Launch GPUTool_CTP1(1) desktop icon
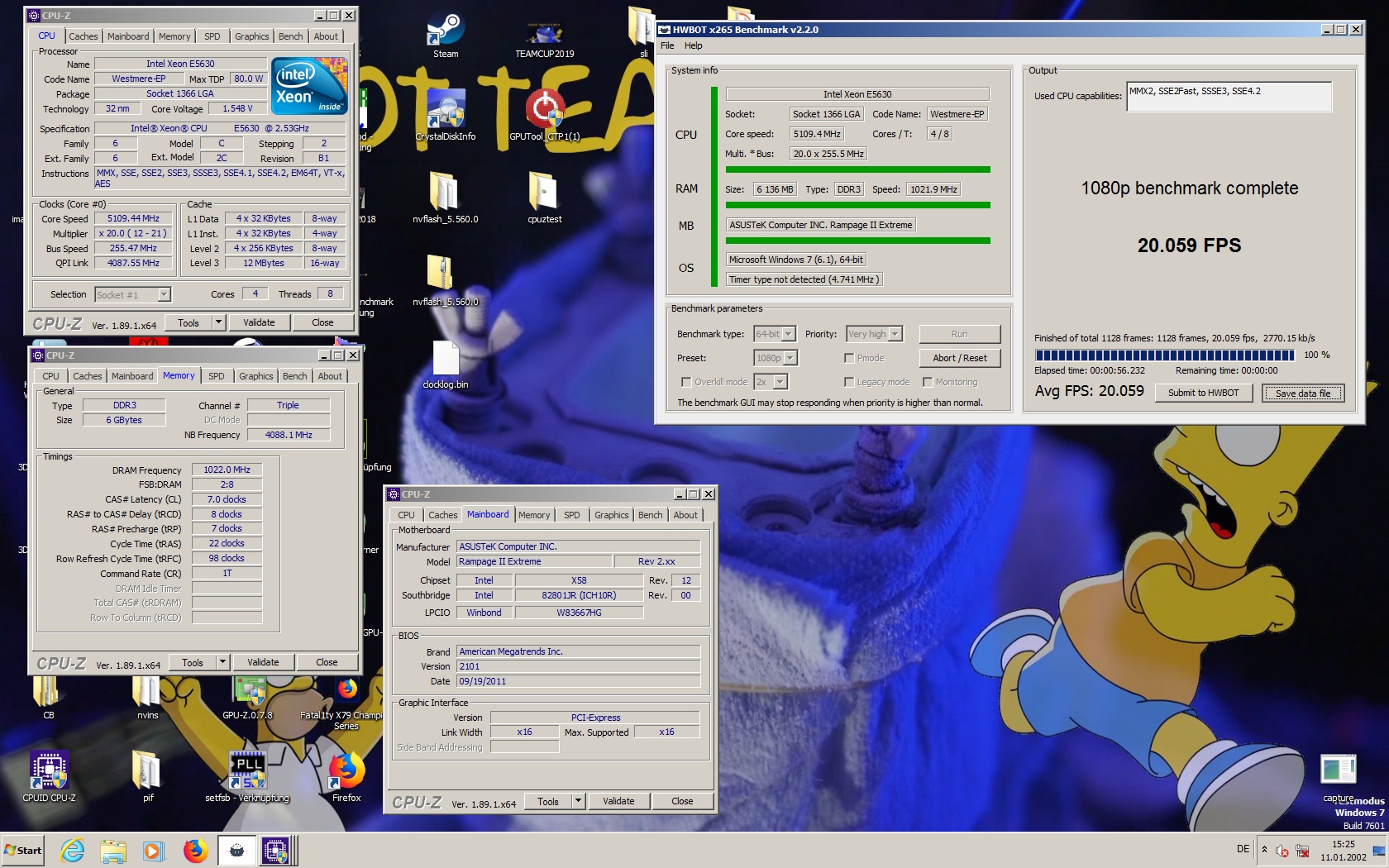Image resolution: width=1389 pixels, height=868 pixels. (545, 116)
